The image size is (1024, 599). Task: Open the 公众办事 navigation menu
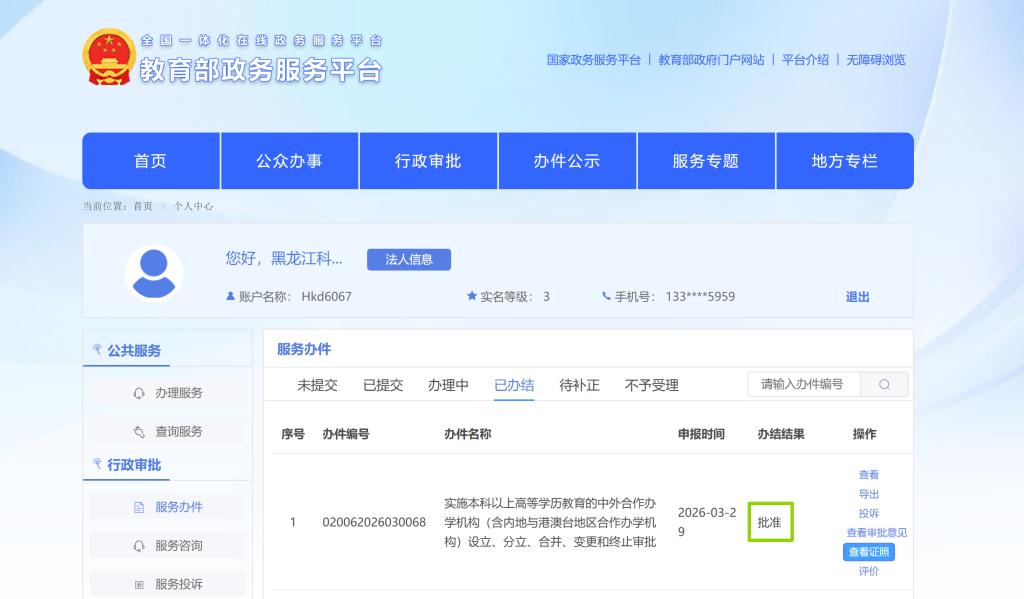pyautogui.click(x=289, y=161)
